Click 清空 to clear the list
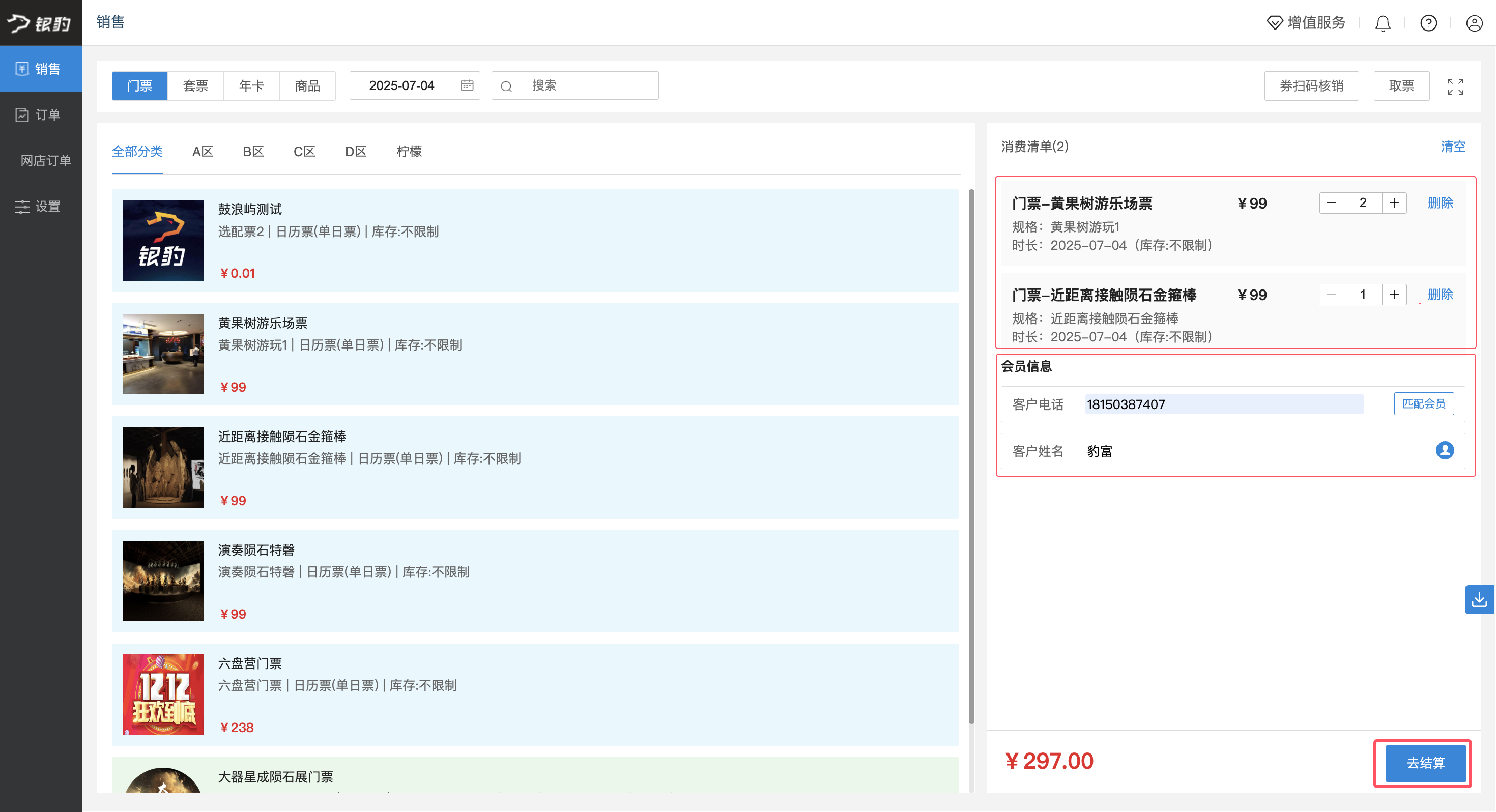The image size is (1496, 812). pos(1453,147)
